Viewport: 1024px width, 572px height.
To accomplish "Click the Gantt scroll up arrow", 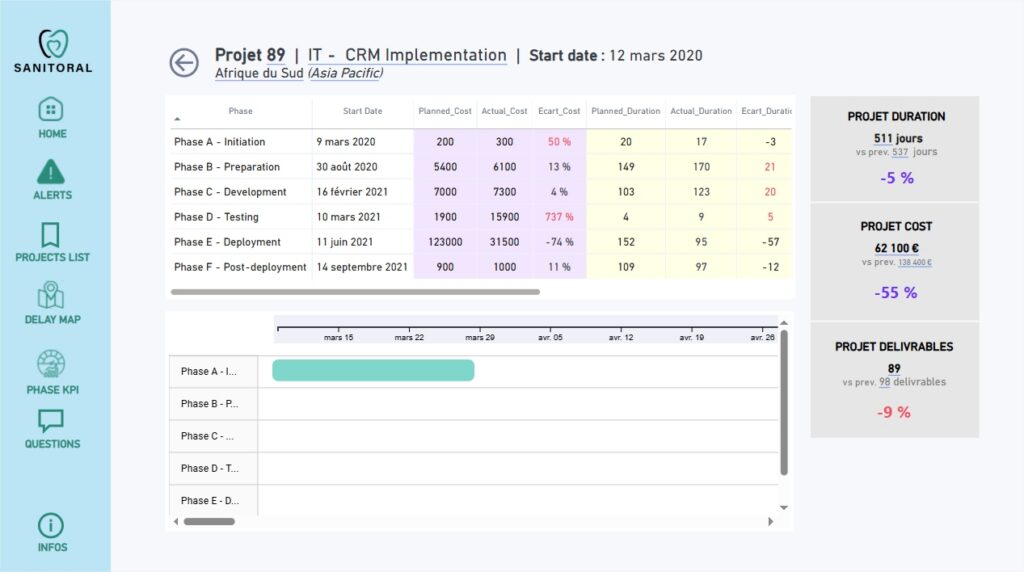I will pyautogui.click(x=784, y=323).
